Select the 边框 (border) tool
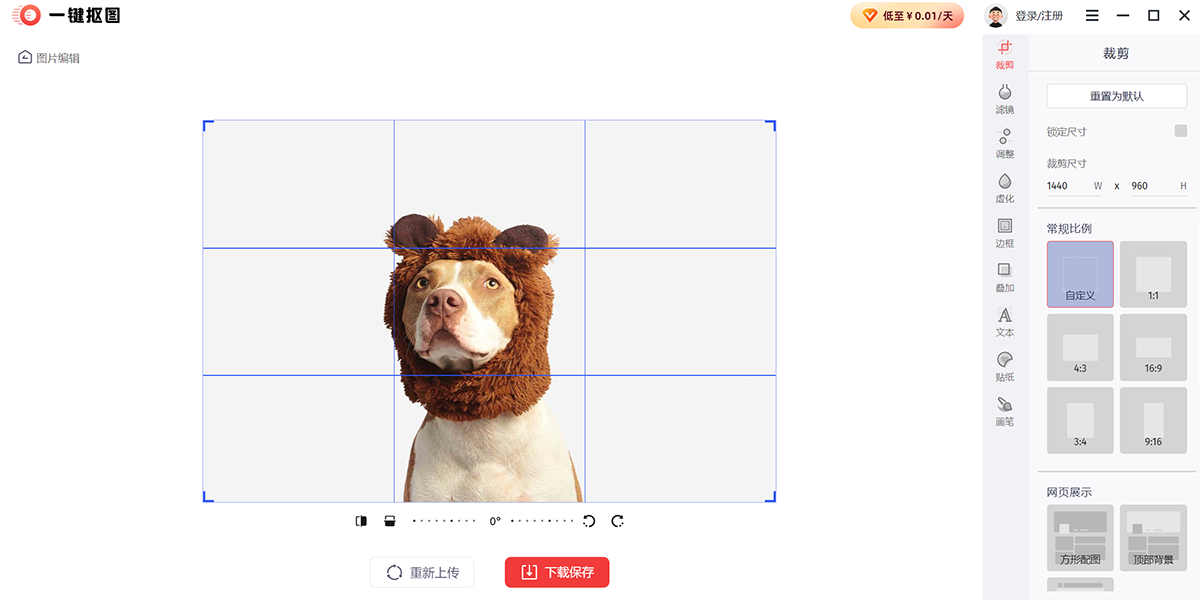The image size is (1200, 600). pos(1004,232)
